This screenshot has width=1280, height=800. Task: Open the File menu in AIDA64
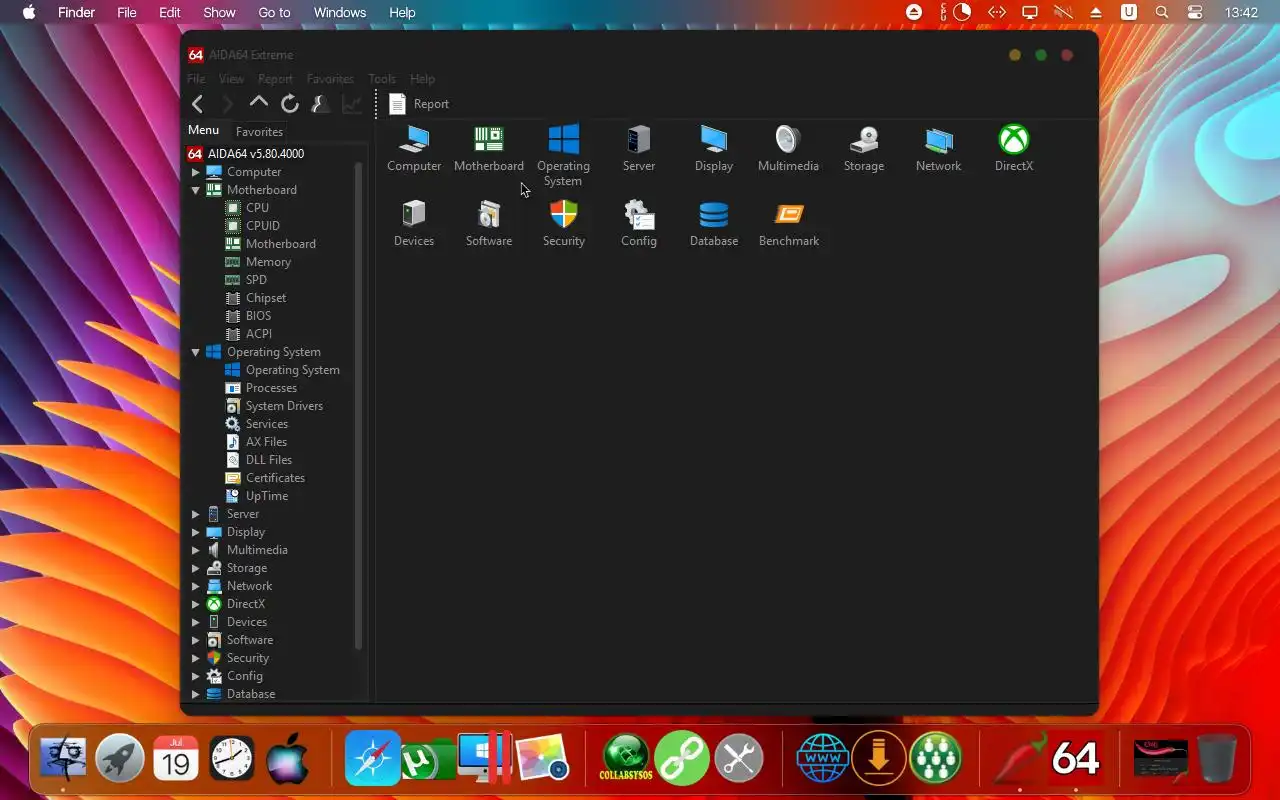pyautogui.click(x=197, y=79)
